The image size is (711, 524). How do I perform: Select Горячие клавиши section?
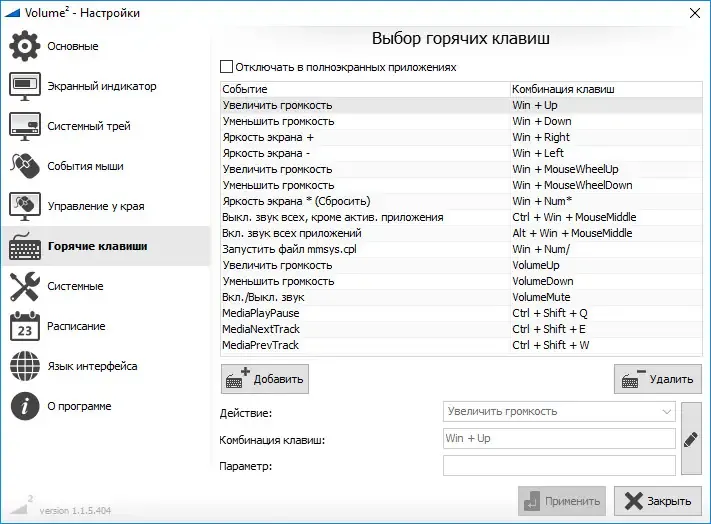coord(105,246)
